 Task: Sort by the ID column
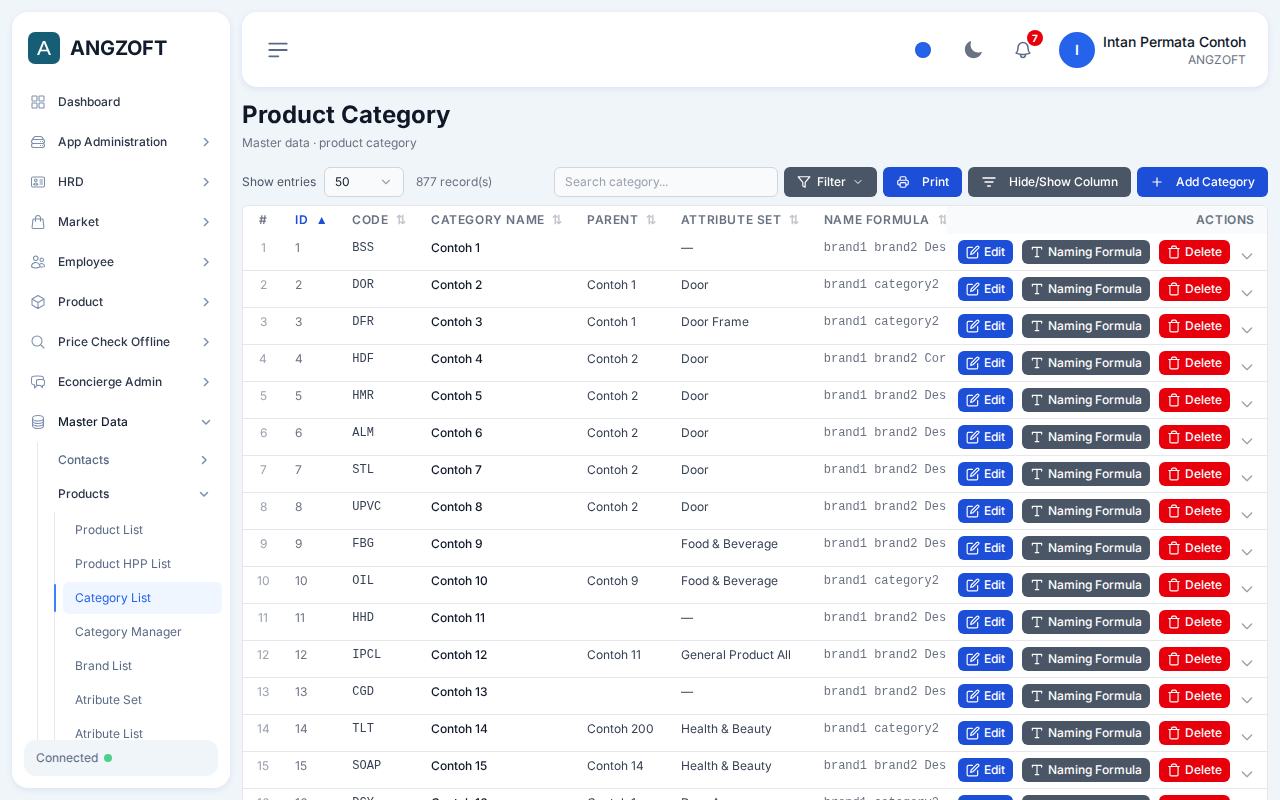pyautogui.click(x=311, y=220)
